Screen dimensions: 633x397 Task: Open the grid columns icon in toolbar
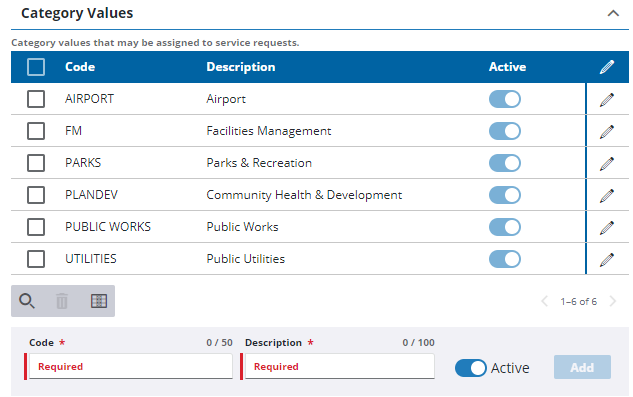click(x=99, y=301)
